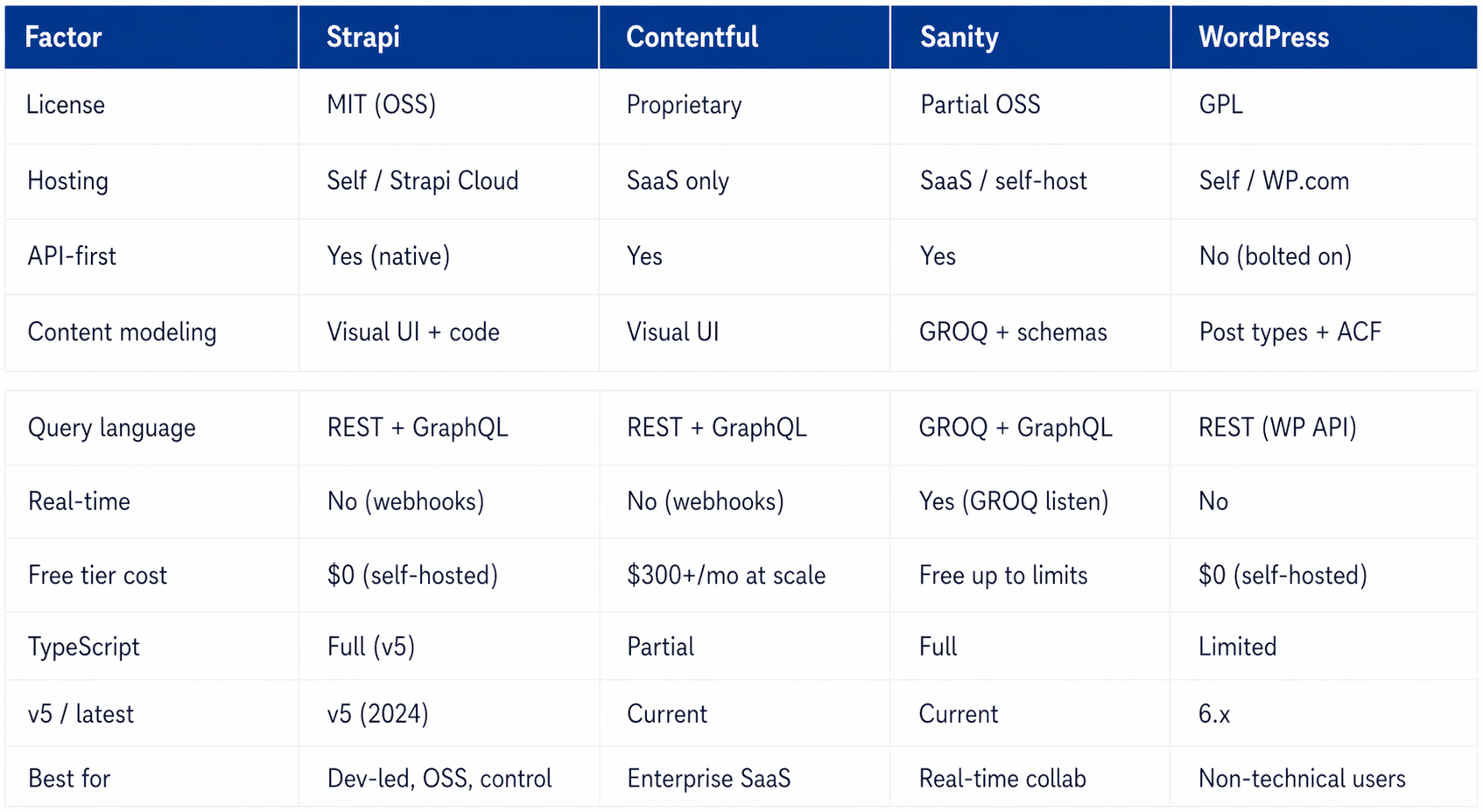This screenshot has width=1483, height=812.
Task: Select the No (bolted on) cell
Action: pos(1275,256)
